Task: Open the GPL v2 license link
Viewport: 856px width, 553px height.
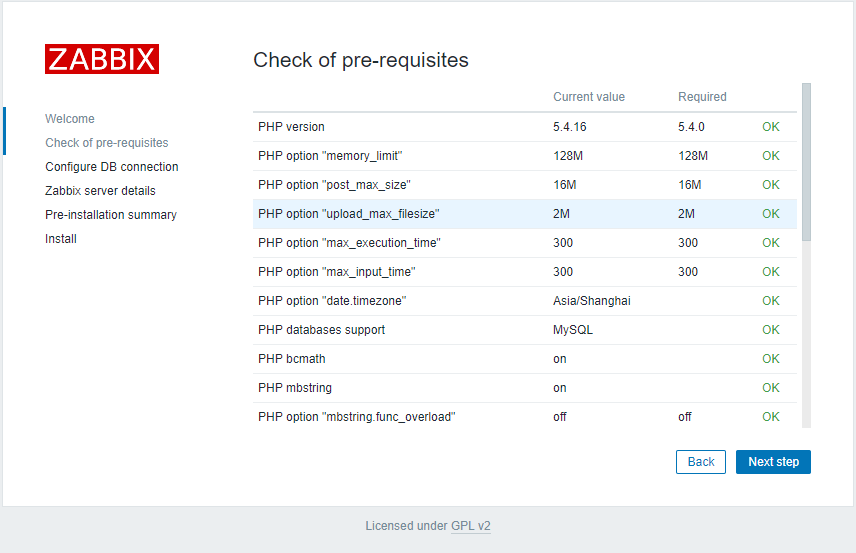Action: (471, 526)
